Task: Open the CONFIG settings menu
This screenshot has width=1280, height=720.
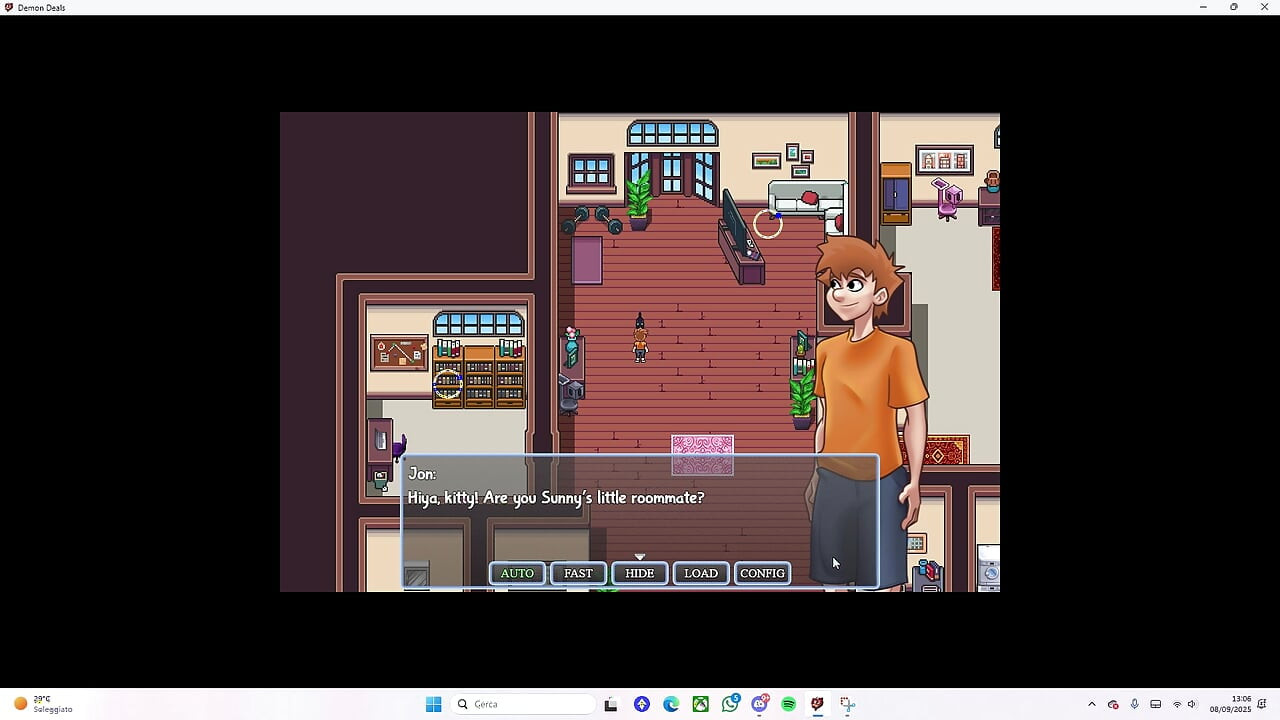Action: coord(762,573)
